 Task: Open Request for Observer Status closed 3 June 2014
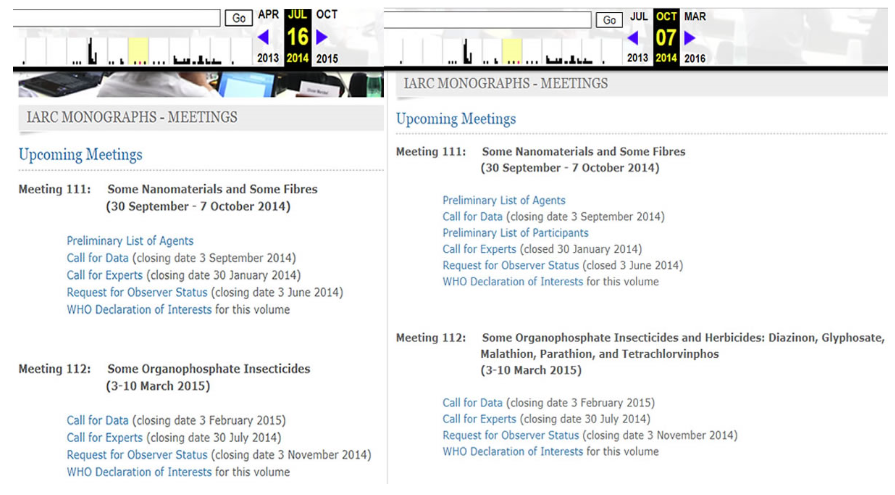click(x=511, y=265)
